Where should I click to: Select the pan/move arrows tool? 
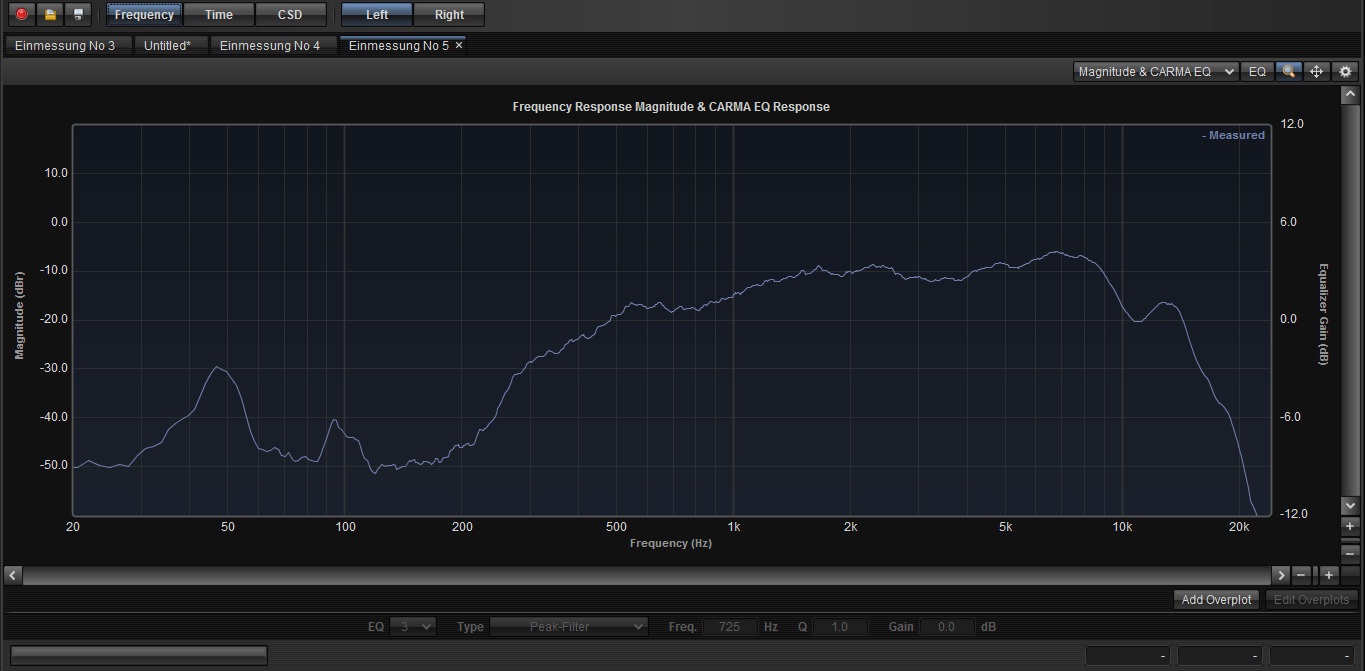pos(1317,72)
